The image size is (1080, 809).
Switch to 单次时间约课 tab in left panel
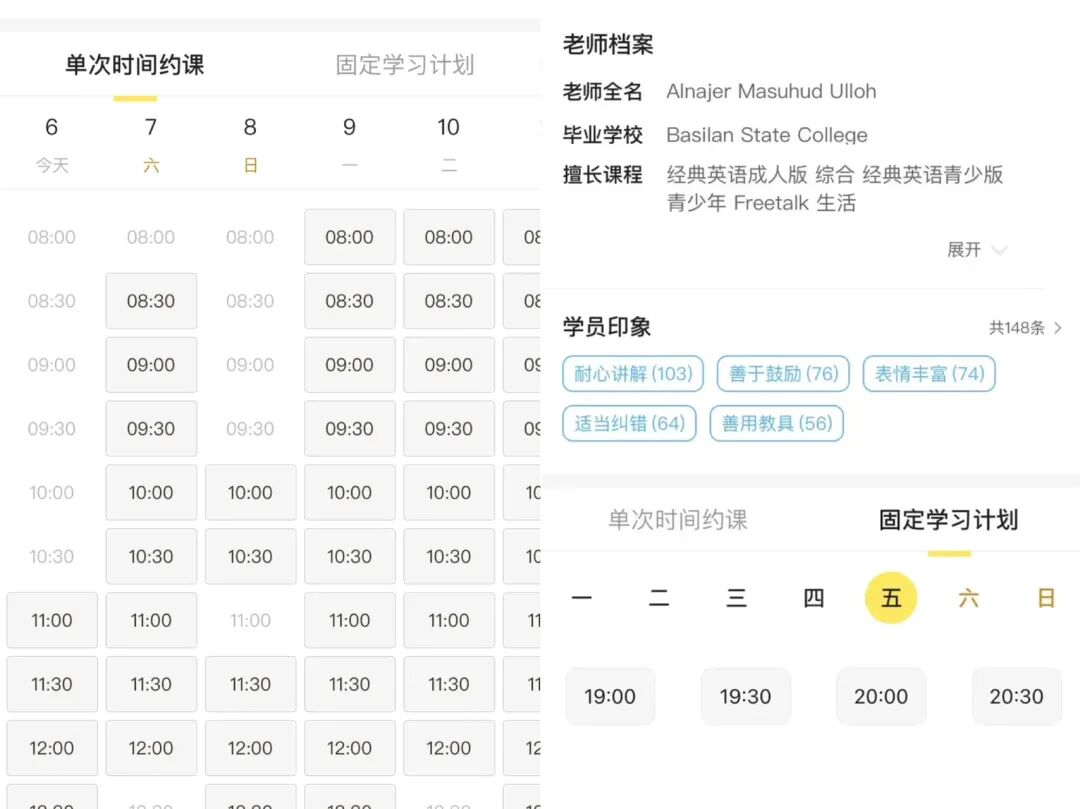click(x=135, y=65)
